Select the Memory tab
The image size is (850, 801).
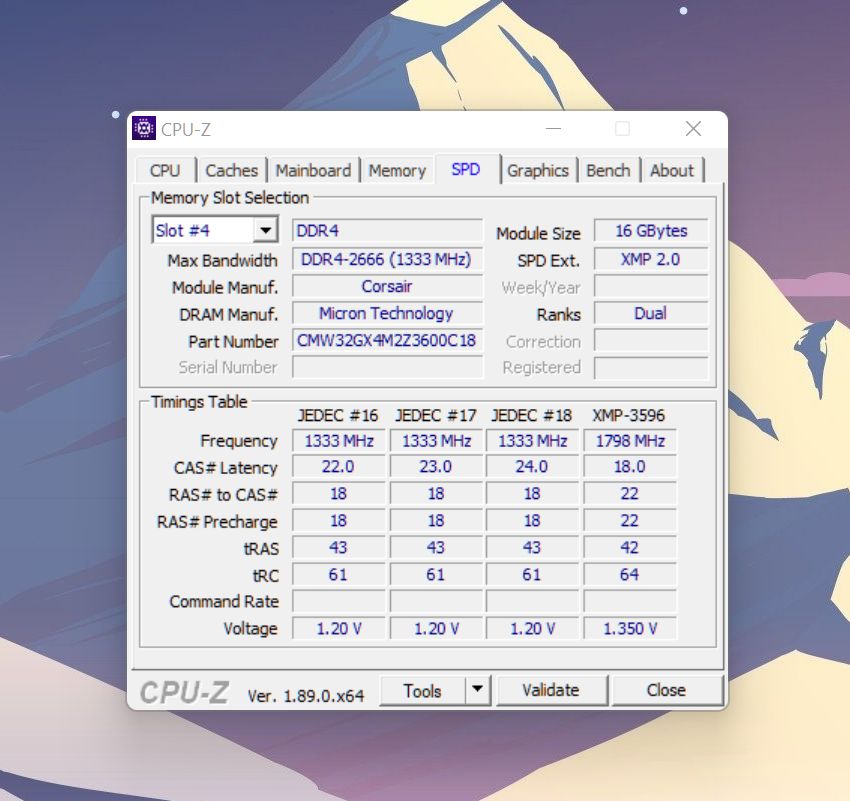[397, 170]
